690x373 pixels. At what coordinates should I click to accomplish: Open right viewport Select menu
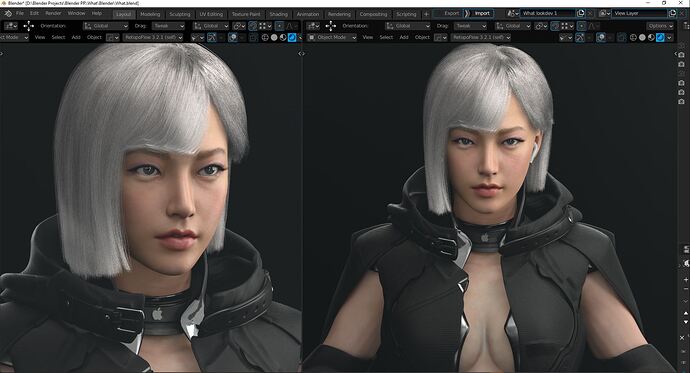tap(386, 37)
